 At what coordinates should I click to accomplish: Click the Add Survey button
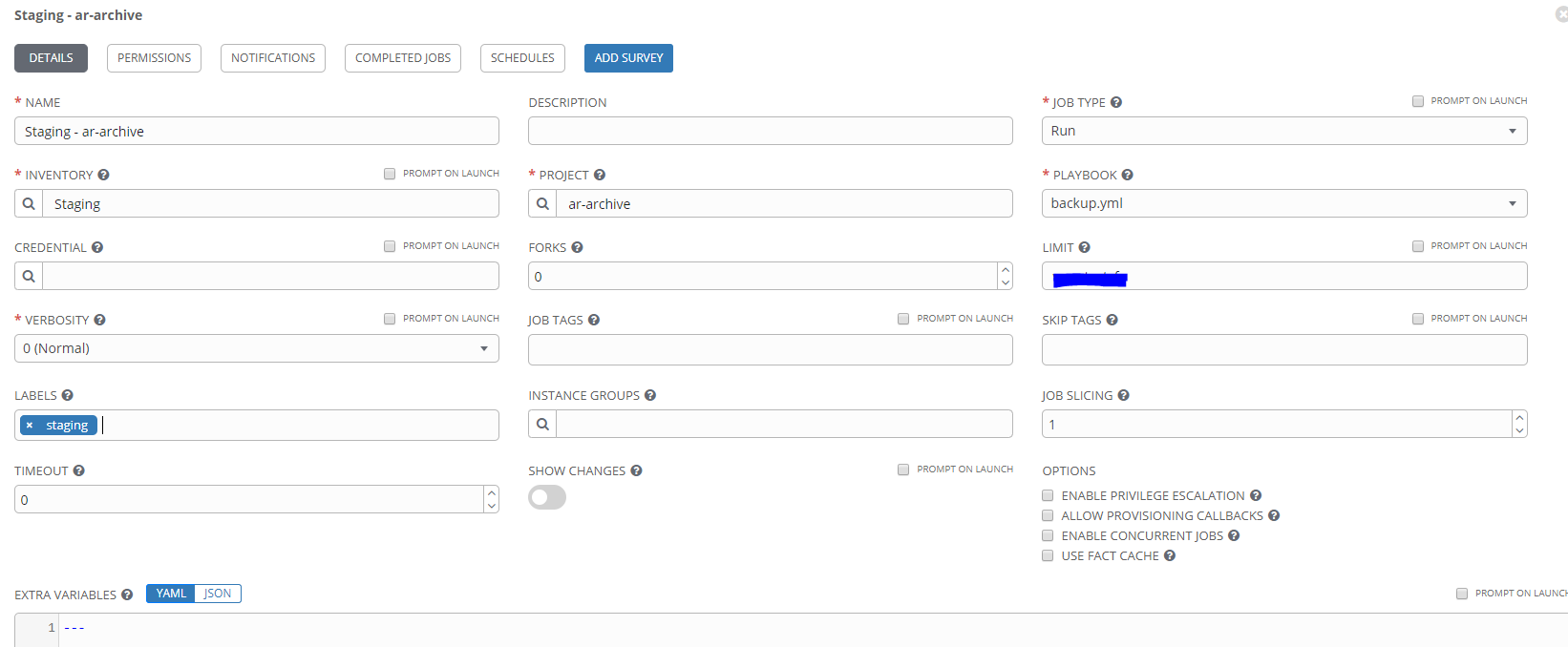[628, 58]
